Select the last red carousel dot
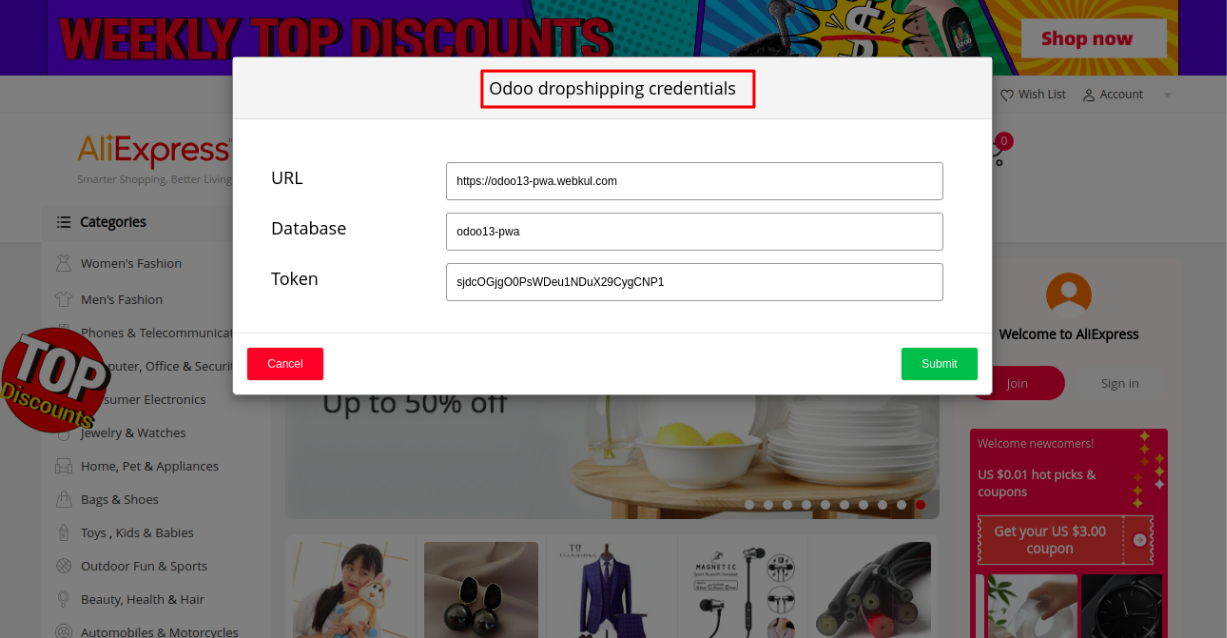The width and height of the screenshot is (1227, 638). pyautogui.click(x=920, y=505)
